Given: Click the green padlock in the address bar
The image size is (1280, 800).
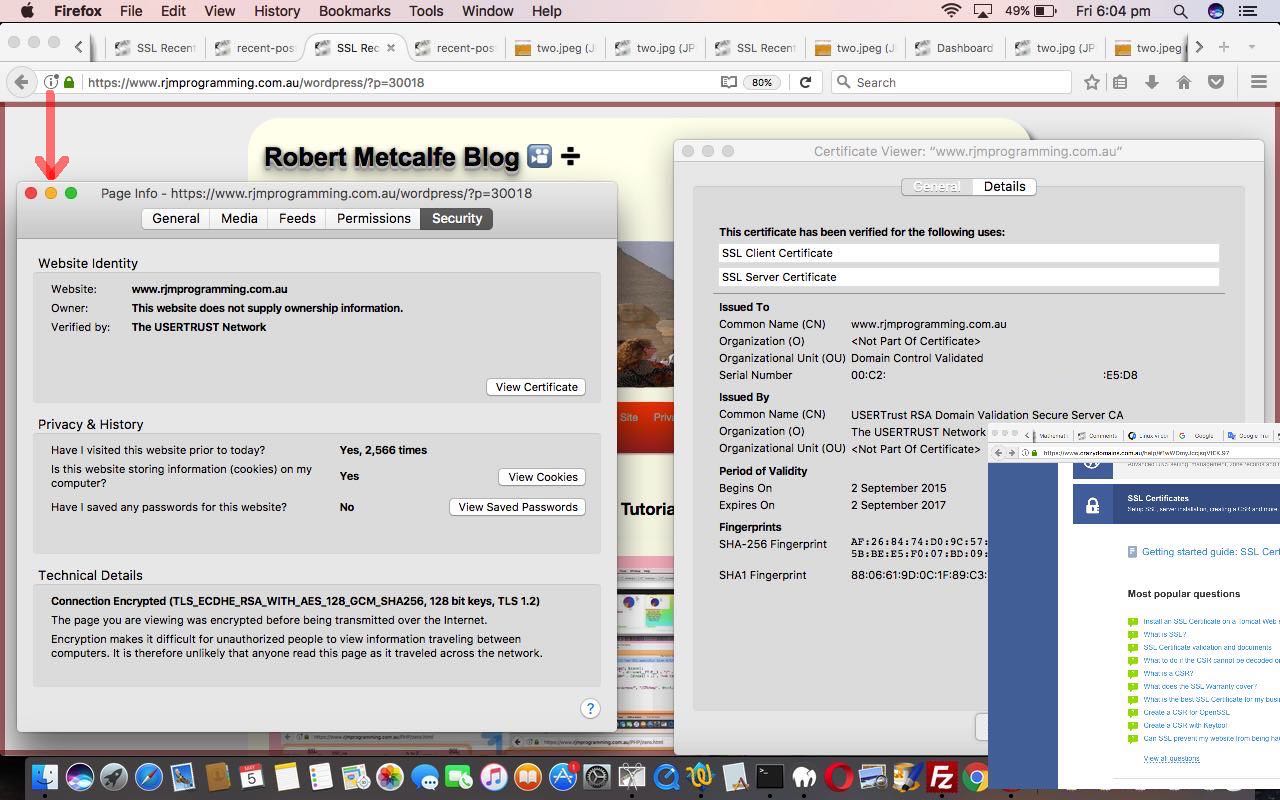Looking at the screenshot, I should [69, 82].
